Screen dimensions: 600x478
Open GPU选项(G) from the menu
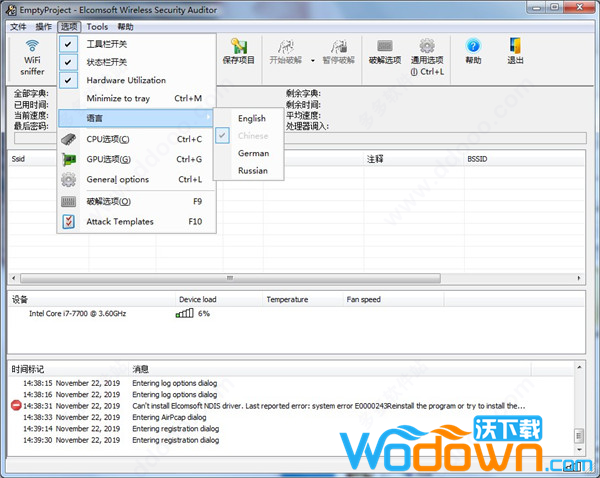pos(137,159)
